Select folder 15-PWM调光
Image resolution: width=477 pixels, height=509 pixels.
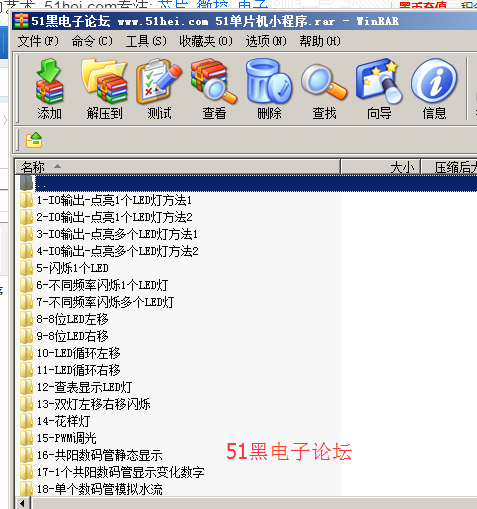(x=66, y=438)
